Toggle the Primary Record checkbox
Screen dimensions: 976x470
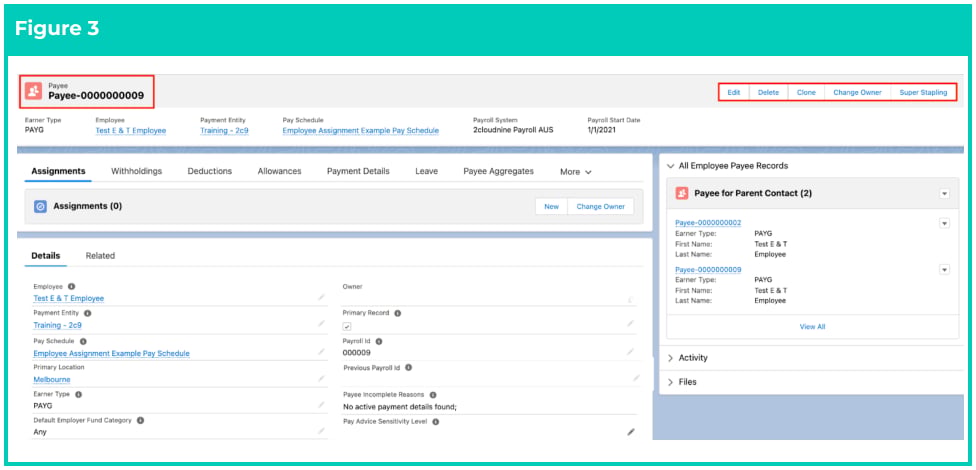pos(347,326)
